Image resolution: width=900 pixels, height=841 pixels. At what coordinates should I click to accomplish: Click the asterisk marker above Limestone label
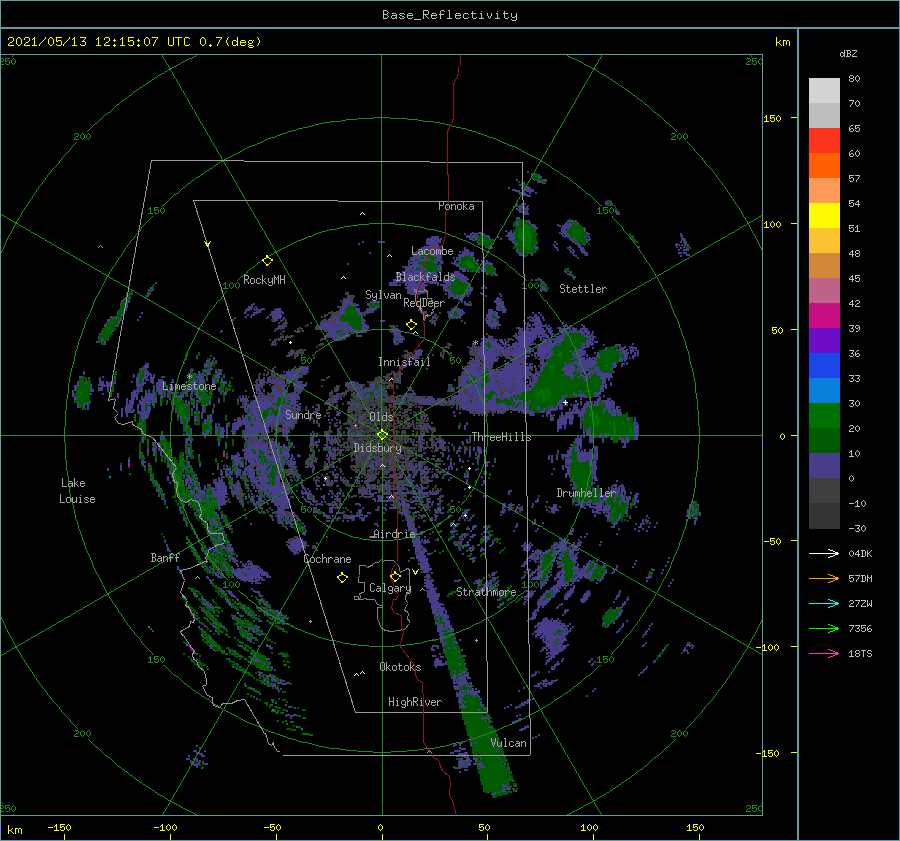coord(189,377)
